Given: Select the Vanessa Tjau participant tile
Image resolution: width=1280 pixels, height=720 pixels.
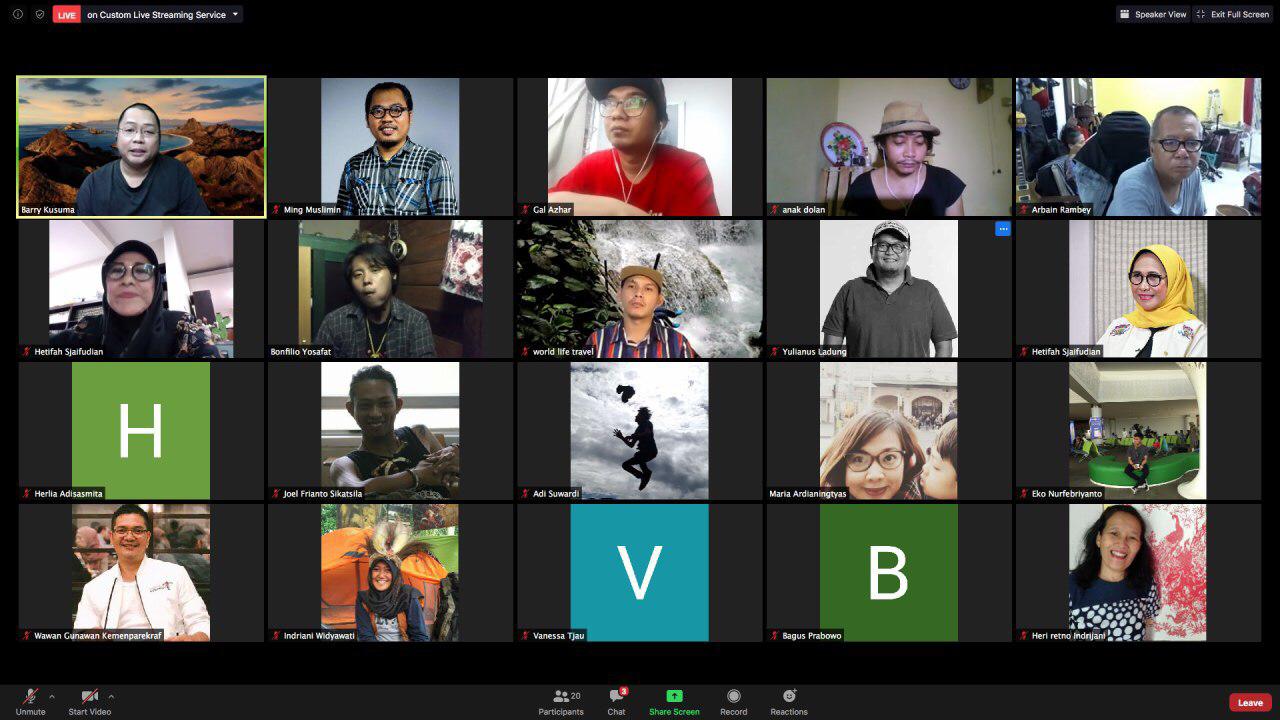Looking at the screenshot, I should coord(639,572).
